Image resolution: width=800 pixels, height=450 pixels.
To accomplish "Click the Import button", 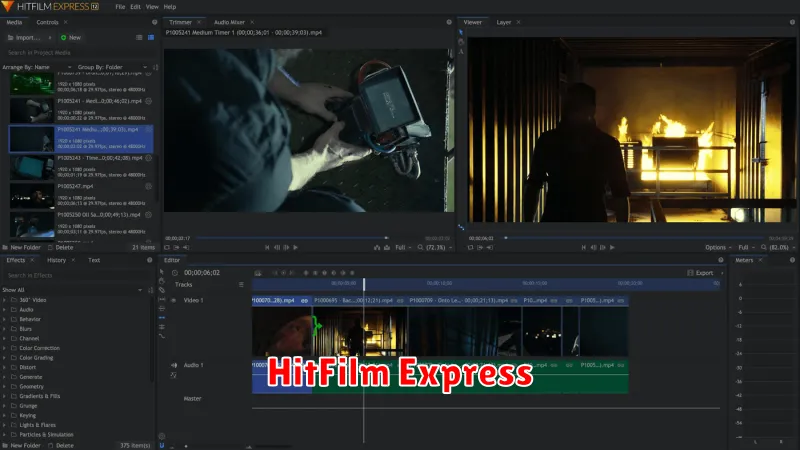I will point(24,38).
